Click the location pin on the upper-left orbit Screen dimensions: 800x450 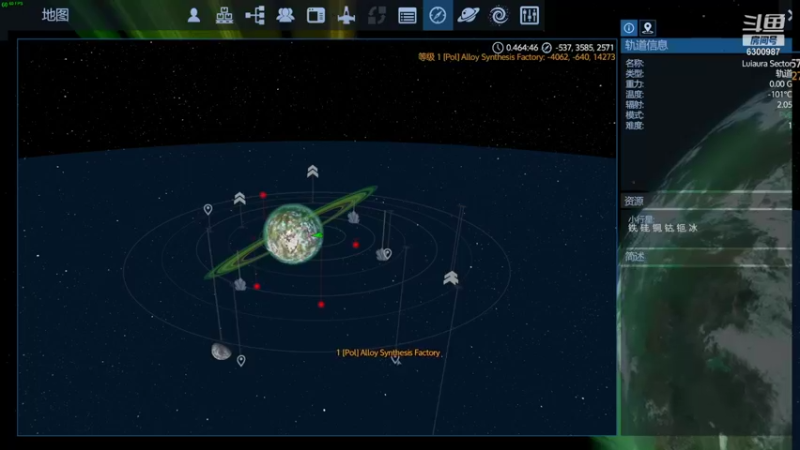pyautogui.click(x=208, y=209)
